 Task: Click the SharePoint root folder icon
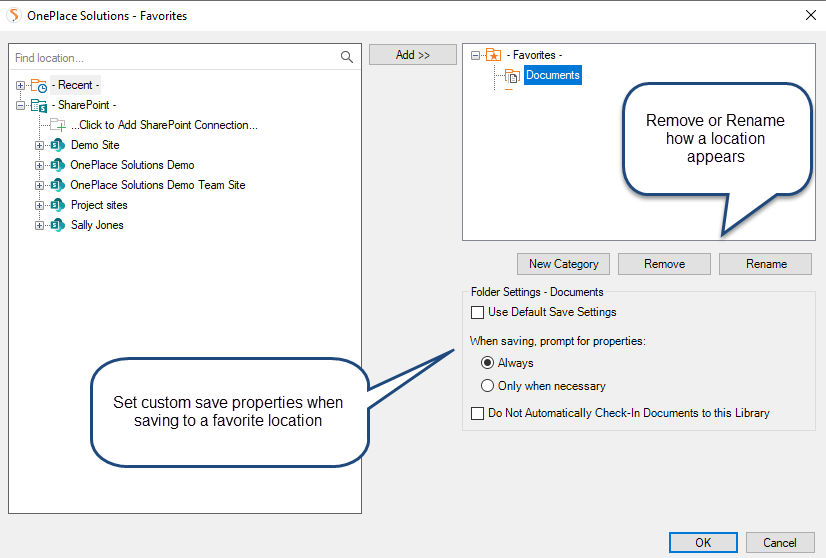coord(39,105)
